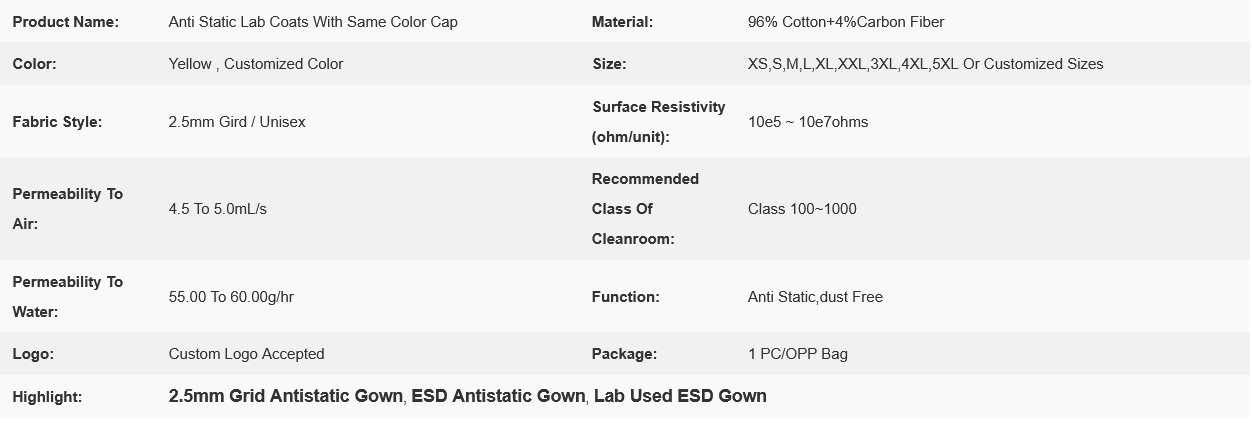Click the "96% Cotton+4%Carbon Fiber" value
Screen dimensions: 1252x423
(x=845, y=22)
